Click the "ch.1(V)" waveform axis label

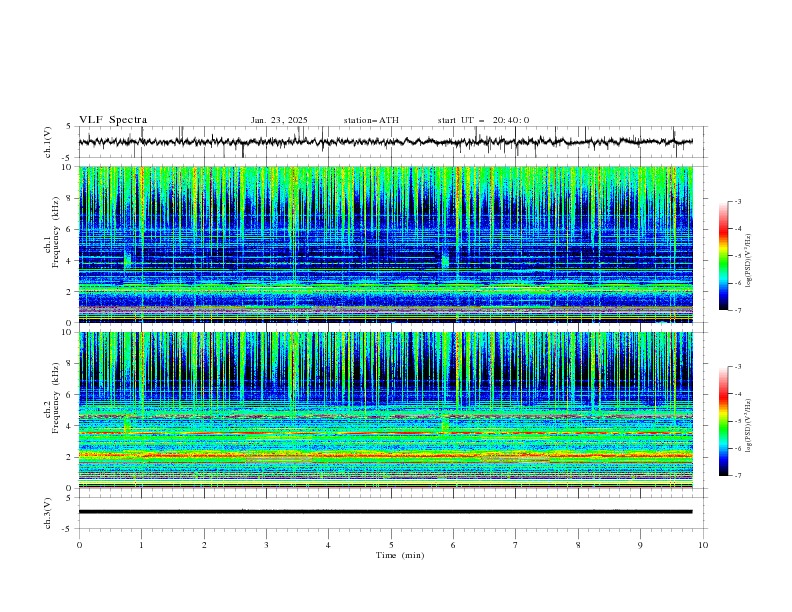pos(48,142)
